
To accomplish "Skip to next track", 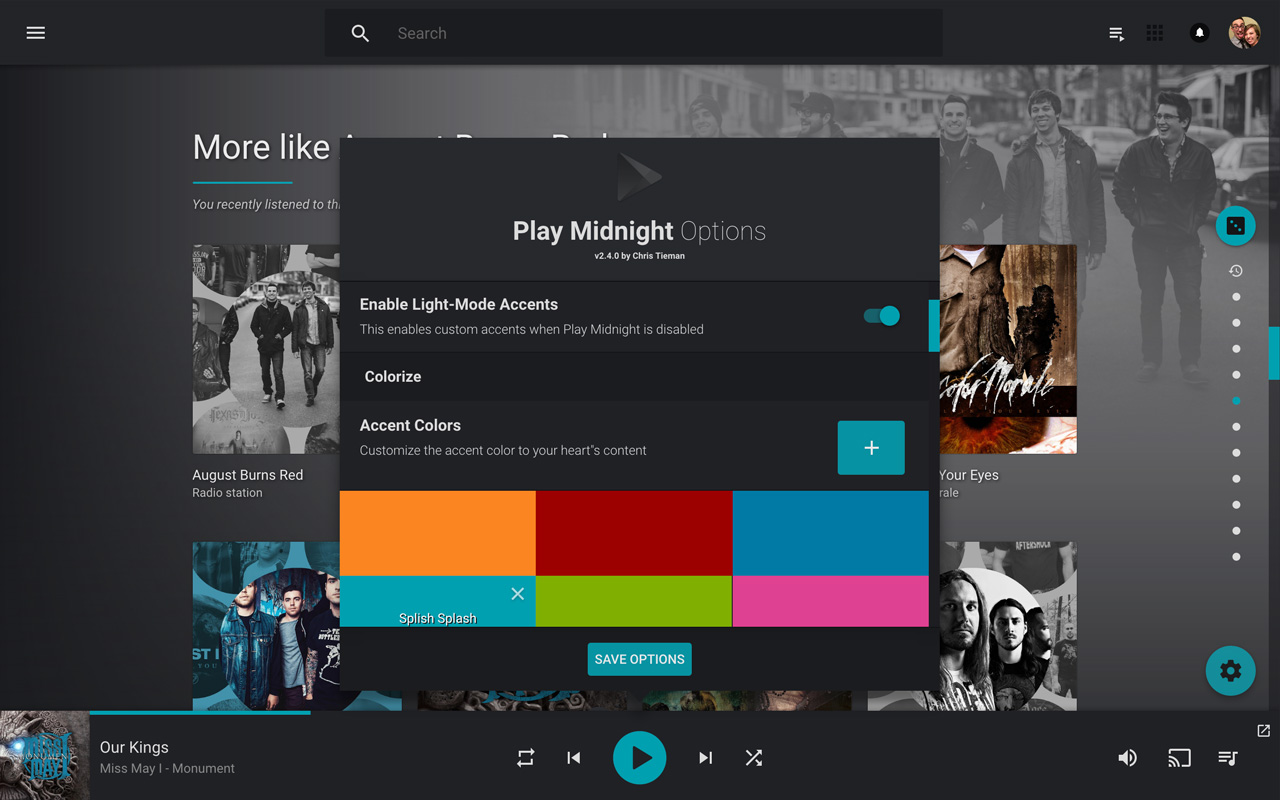I will [x=706, y=758].
